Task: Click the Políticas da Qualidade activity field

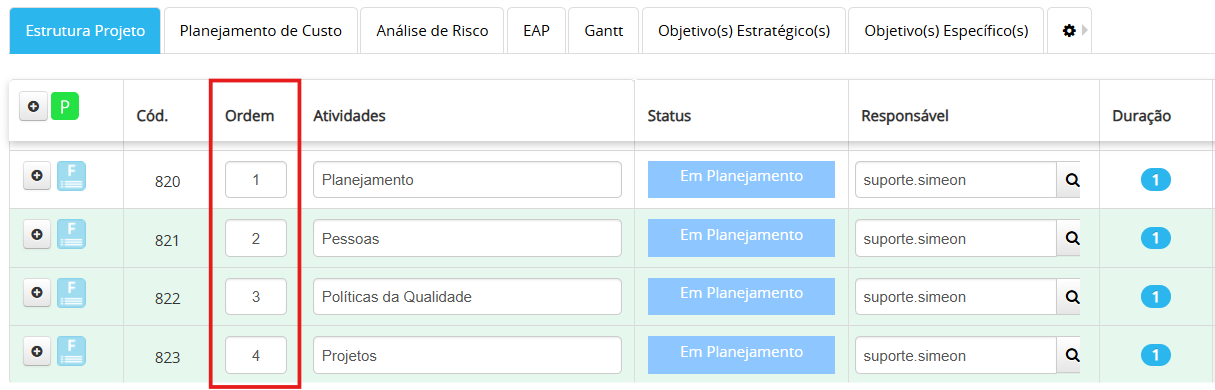Action: tap(467, 297)
